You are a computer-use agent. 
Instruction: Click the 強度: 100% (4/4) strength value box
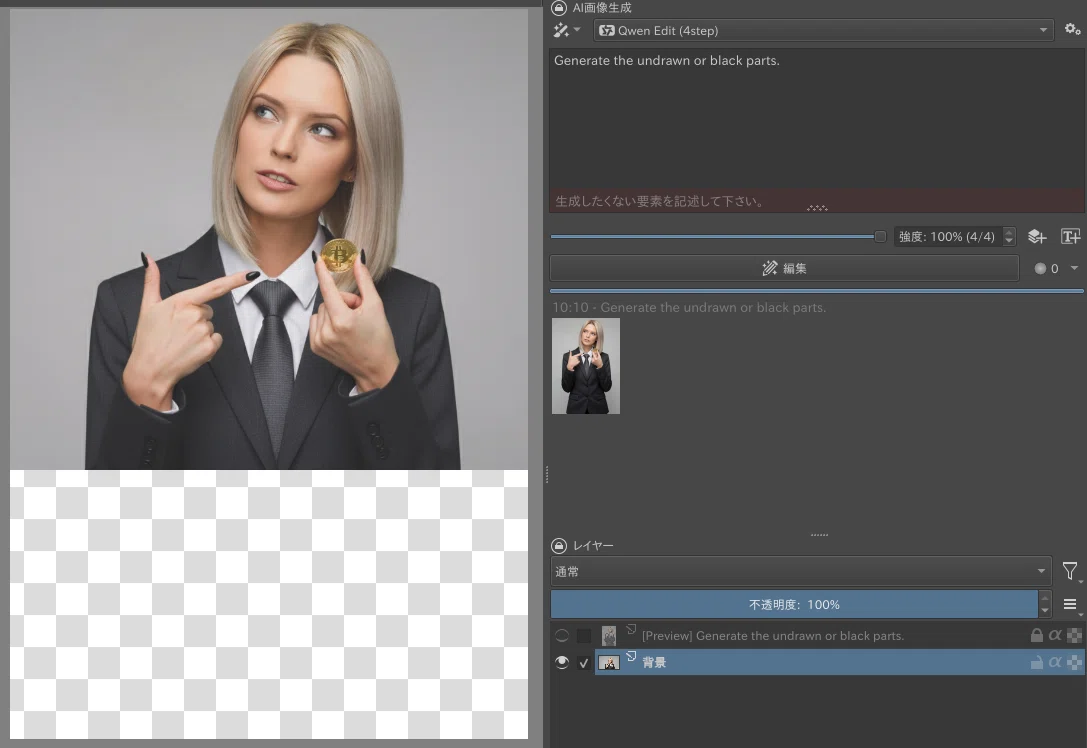948,236
